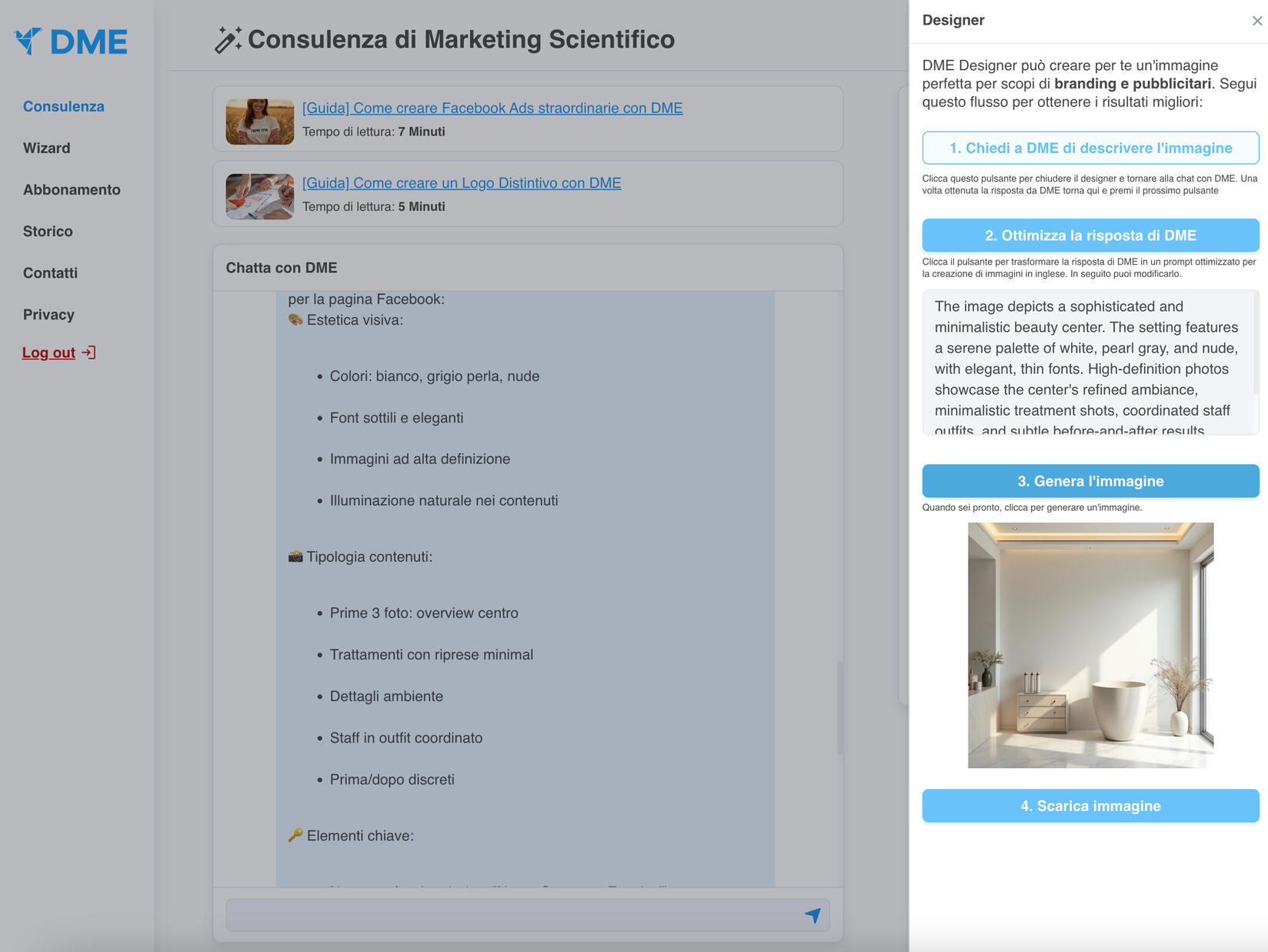The width and height of the screenshot is (1268, 952).
Task: Click the log out arrow icon
Action: [x=89, y=352]
